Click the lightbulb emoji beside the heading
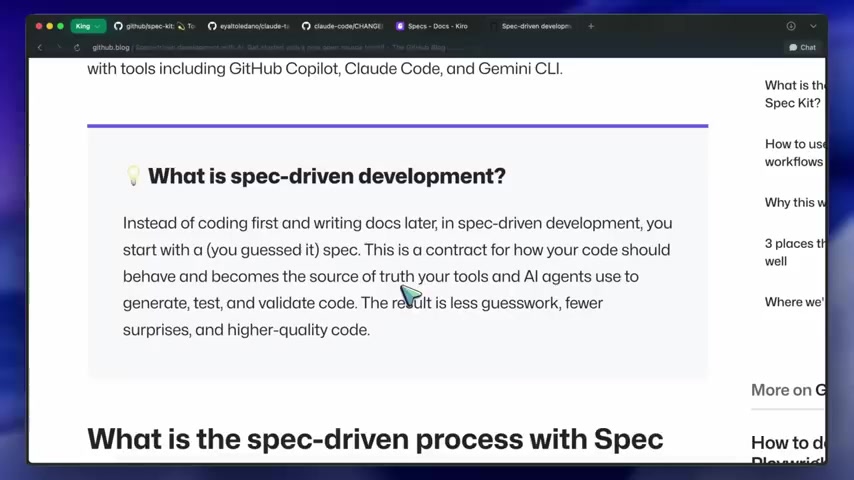The height and width of the screenshot is (480, 854). pyautogui.click(x=133, y=176)
